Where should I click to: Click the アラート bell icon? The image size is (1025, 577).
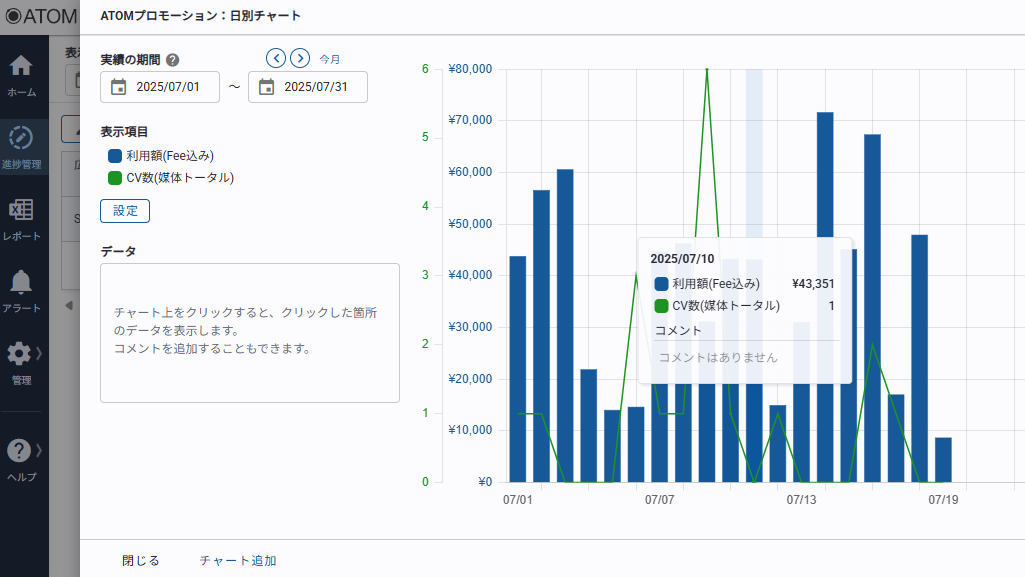(20, 282)
